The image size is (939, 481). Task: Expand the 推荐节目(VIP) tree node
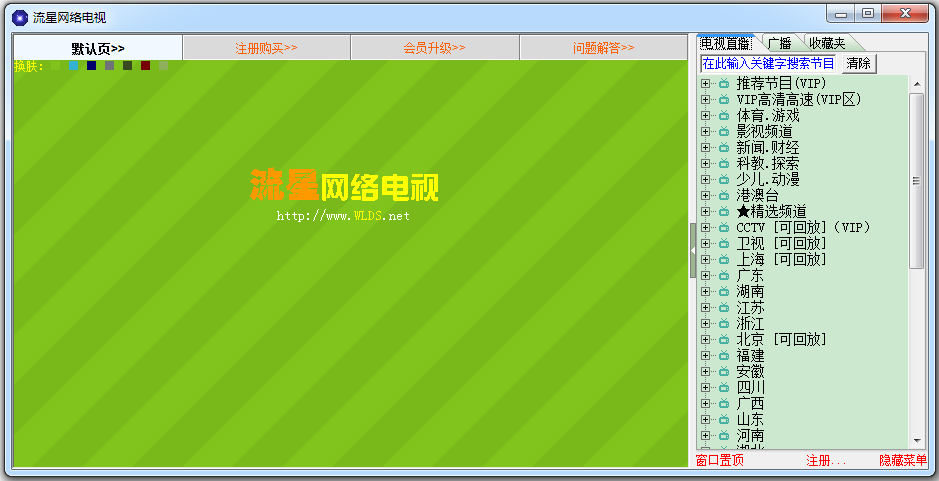(x=705, y=84)
